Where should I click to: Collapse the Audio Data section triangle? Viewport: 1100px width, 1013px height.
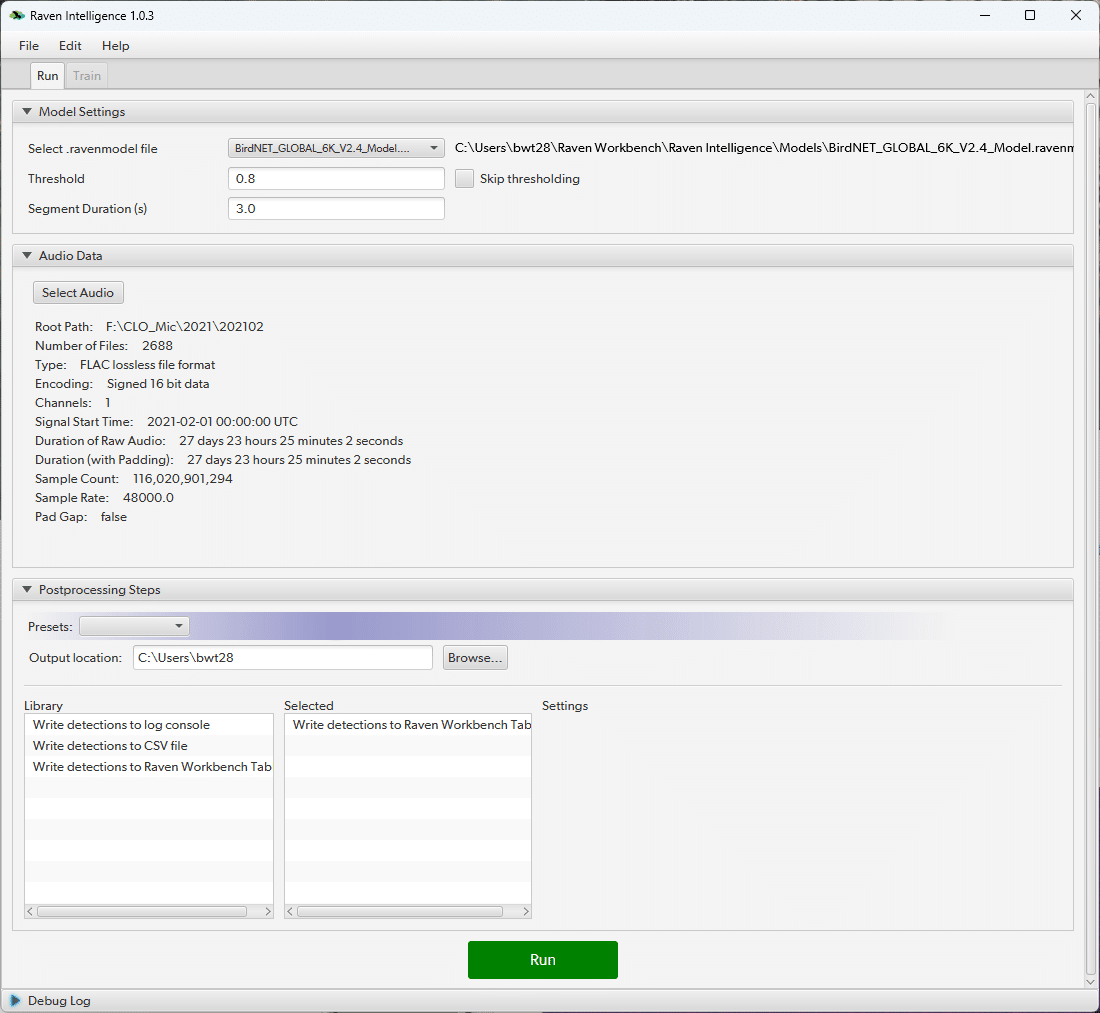(x=26, y=255)
